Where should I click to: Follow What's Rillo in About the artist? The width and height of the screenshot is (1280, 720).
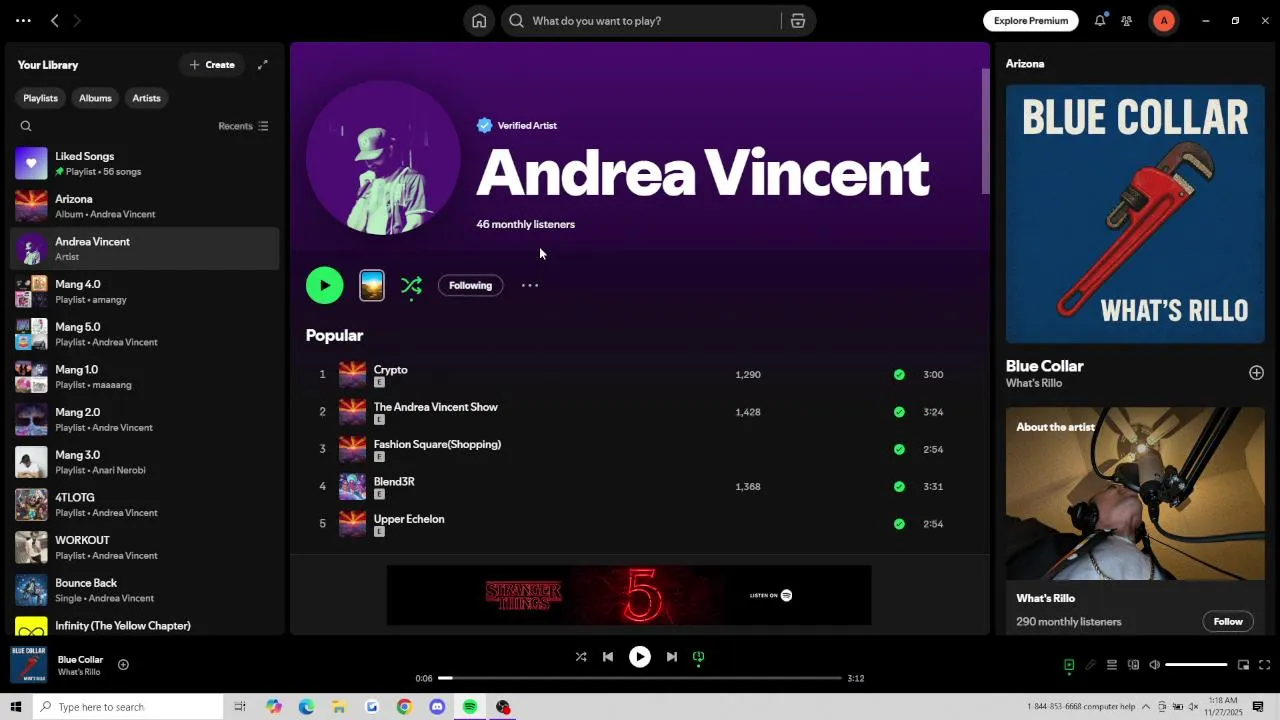[1228, 622]
